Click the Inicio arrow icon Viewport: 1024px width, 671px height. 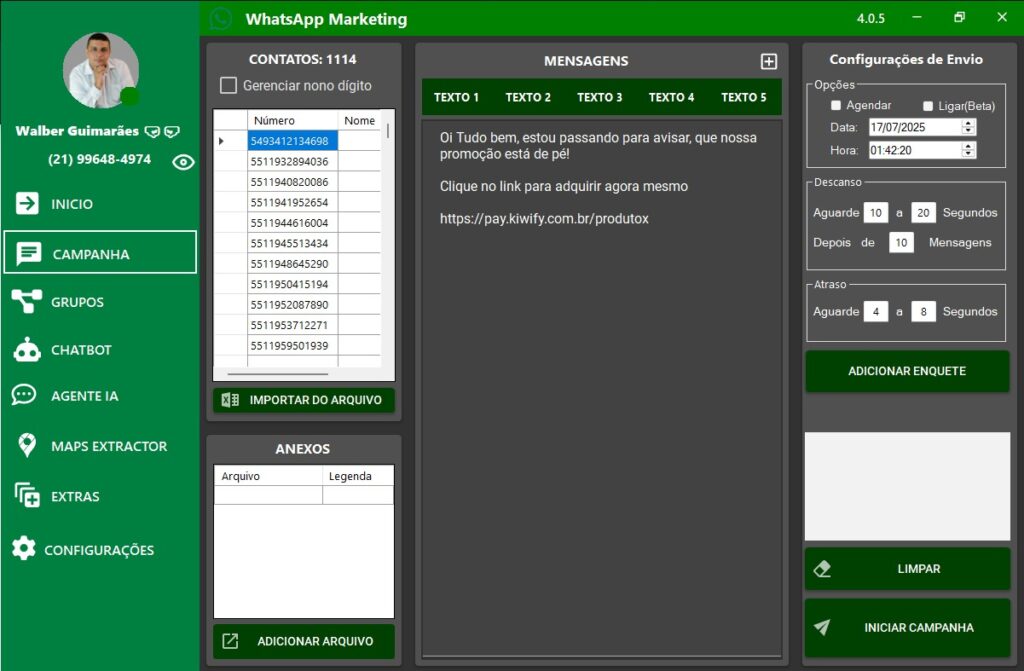pos(27,204)
